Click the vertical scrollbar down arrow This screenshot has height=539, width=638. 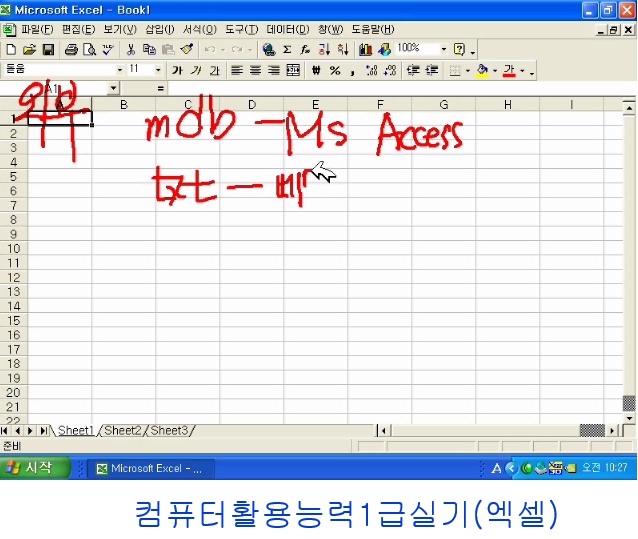click(x=629, y=419)
